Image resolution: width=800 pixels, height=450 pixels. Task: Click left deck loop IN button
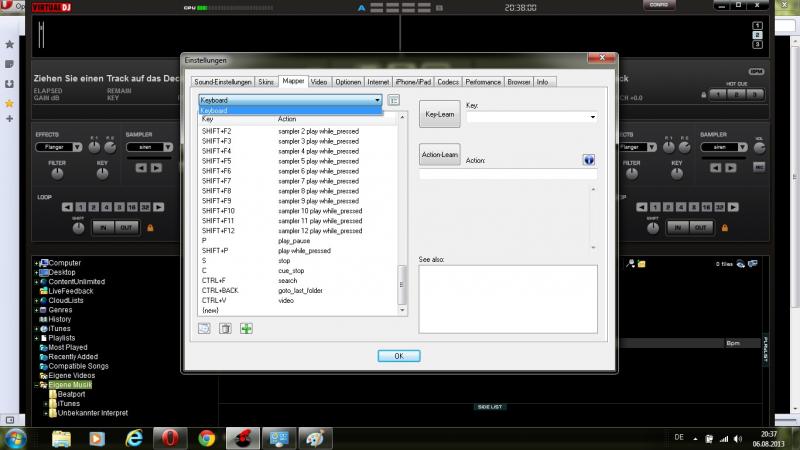coord(104,228)
